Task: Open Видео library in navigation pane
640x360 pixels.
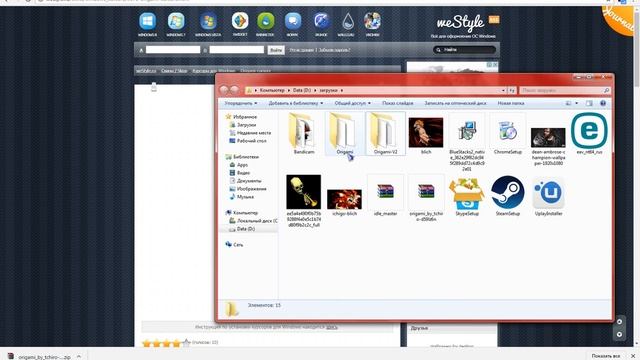Action: 243,173
